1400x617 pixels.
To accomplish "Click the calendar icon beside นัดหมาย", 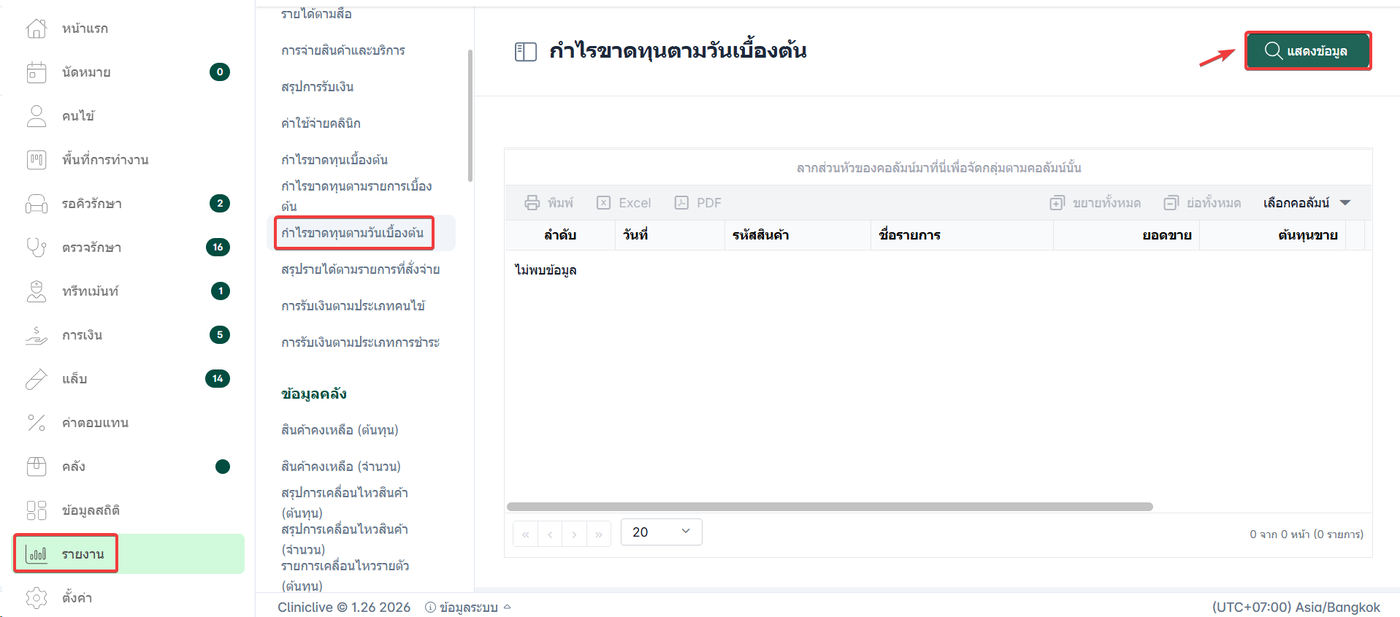I will click(x=37, y=72).
